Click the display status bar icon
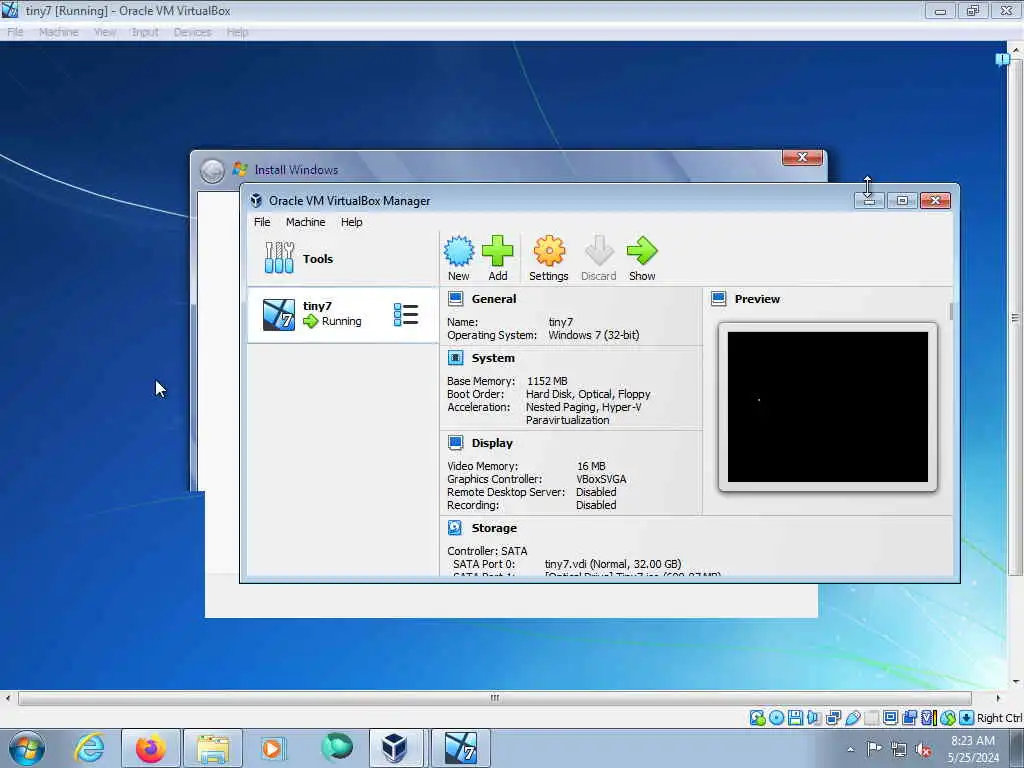Viewport: 1024px width, 768px height. point(890,718)
